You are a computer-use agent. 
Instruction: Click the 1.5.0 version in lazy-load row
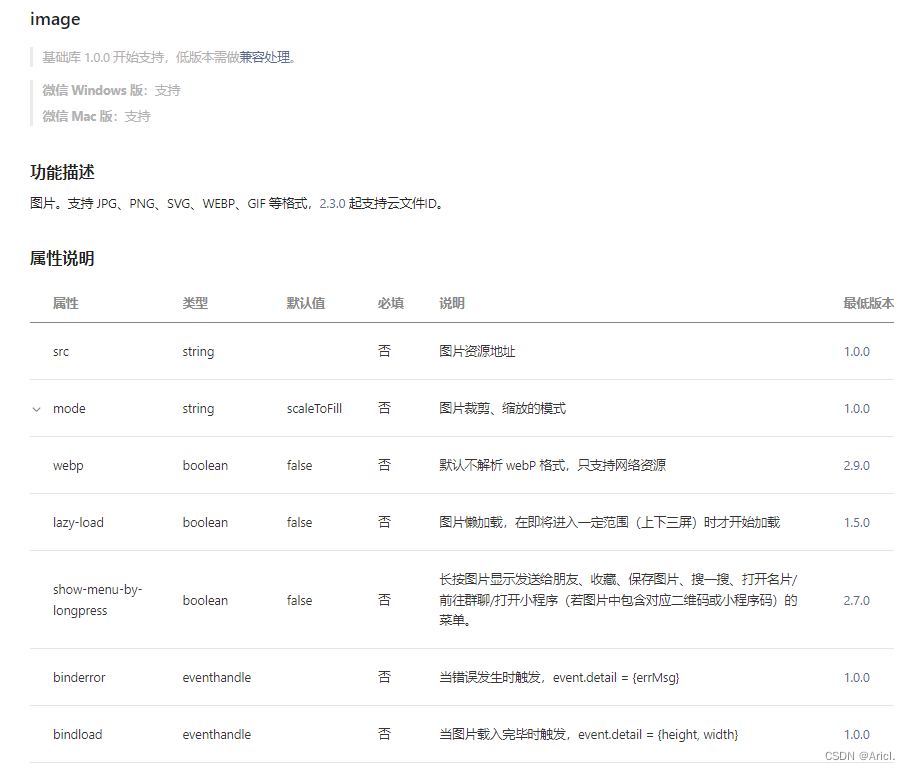[857, 522]
